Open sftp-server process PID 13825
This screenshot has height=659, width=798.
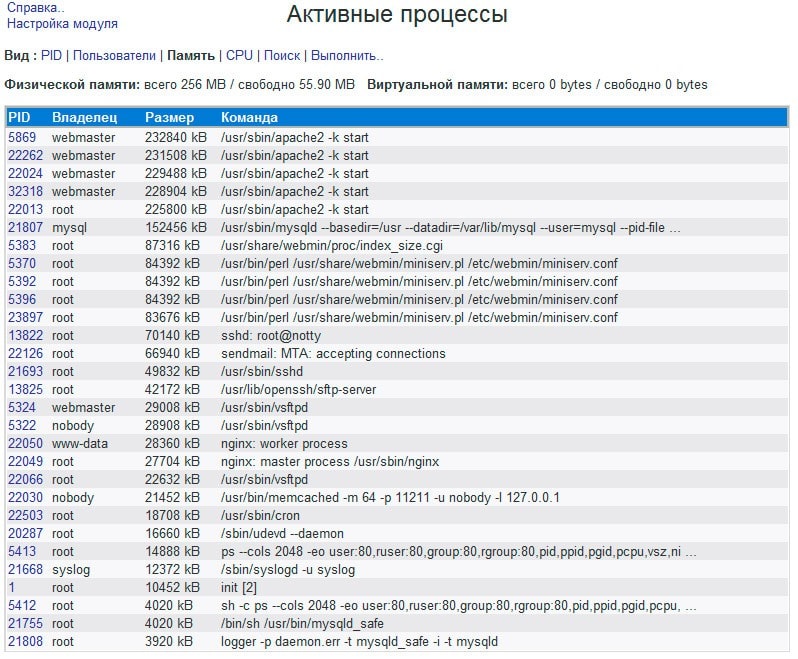[25, 389]
